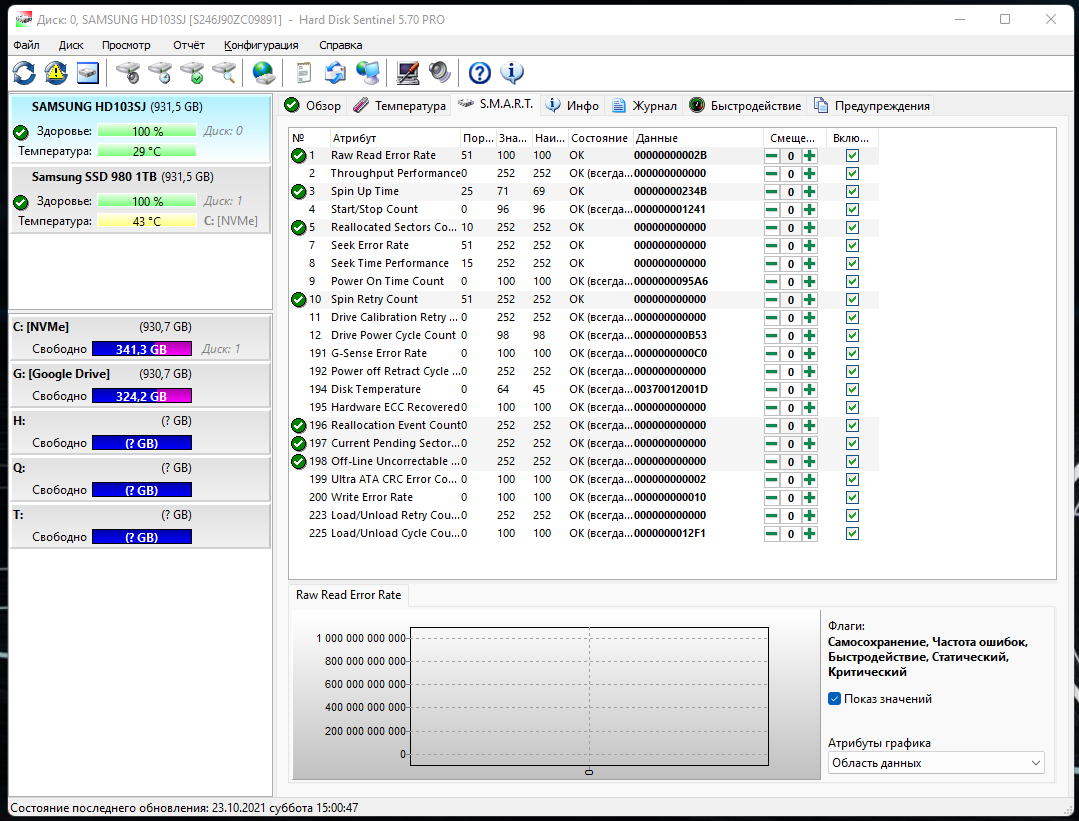Screen dimensions: 1079x821
Task: Open help via blue question mark icon
Action: coord(480,73)
